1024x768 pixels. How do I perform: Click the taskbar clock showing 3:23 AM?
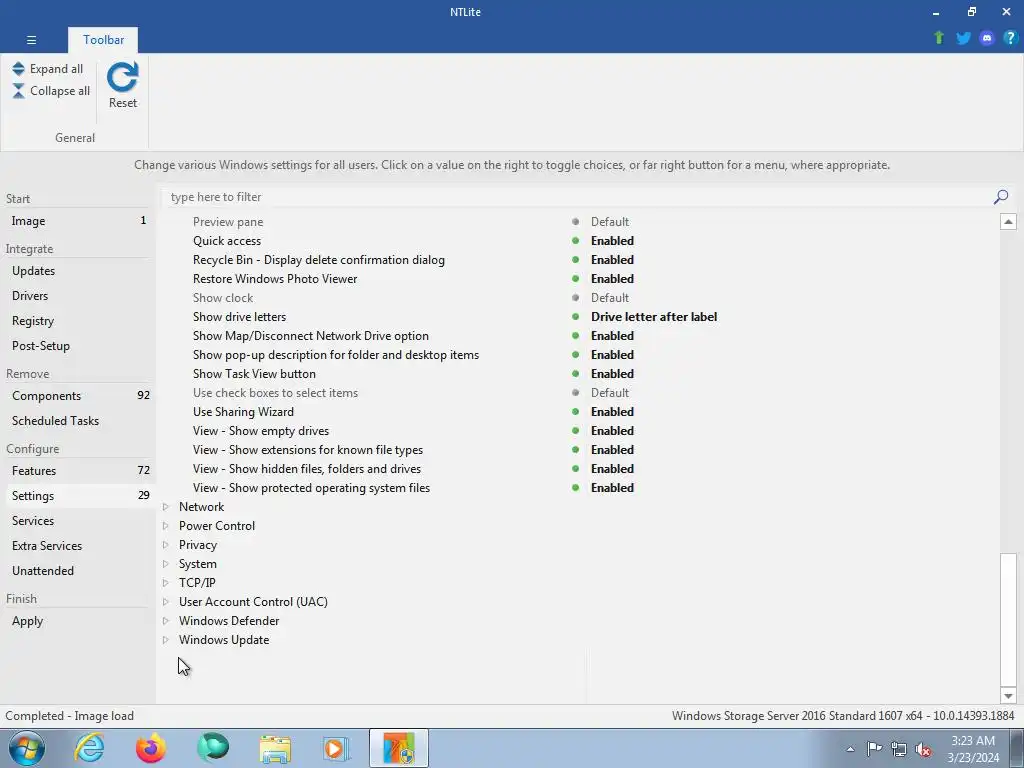[x=973, y=749]
